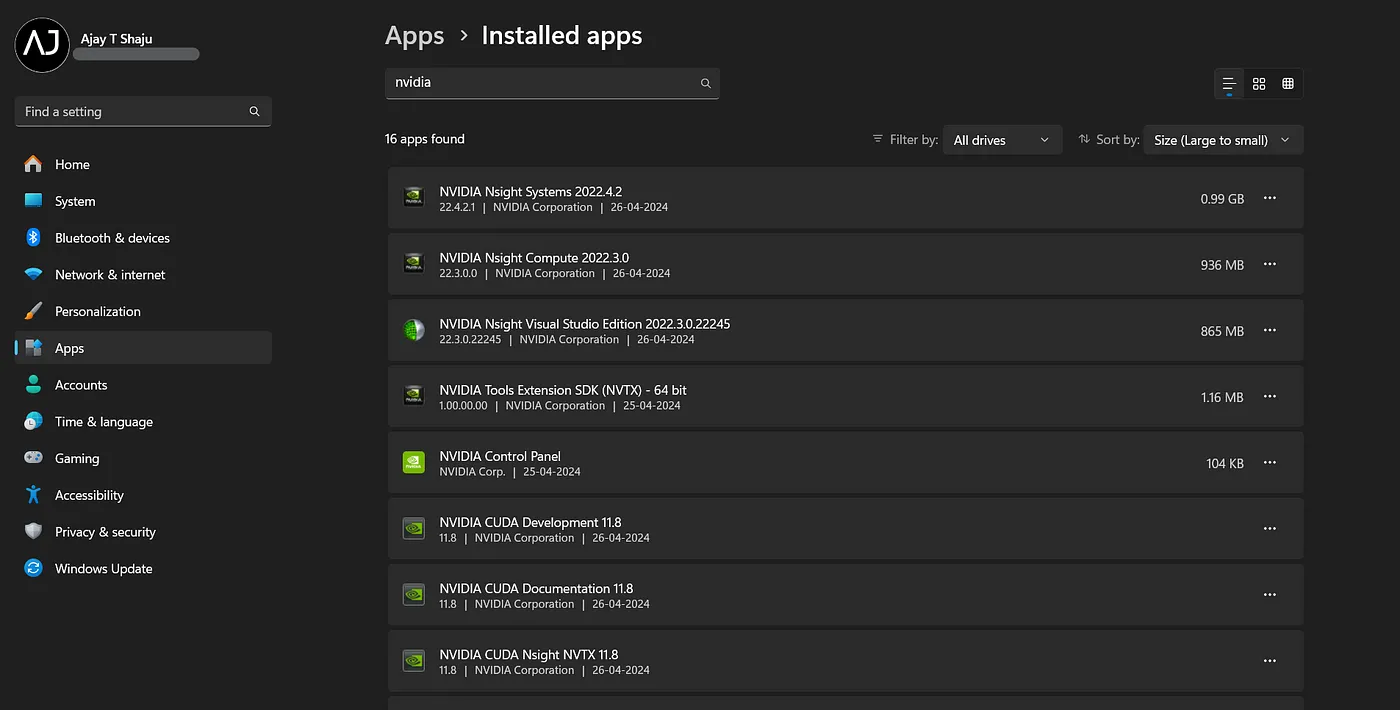
Task: Go to System settings label
Action: pos(75,201)
